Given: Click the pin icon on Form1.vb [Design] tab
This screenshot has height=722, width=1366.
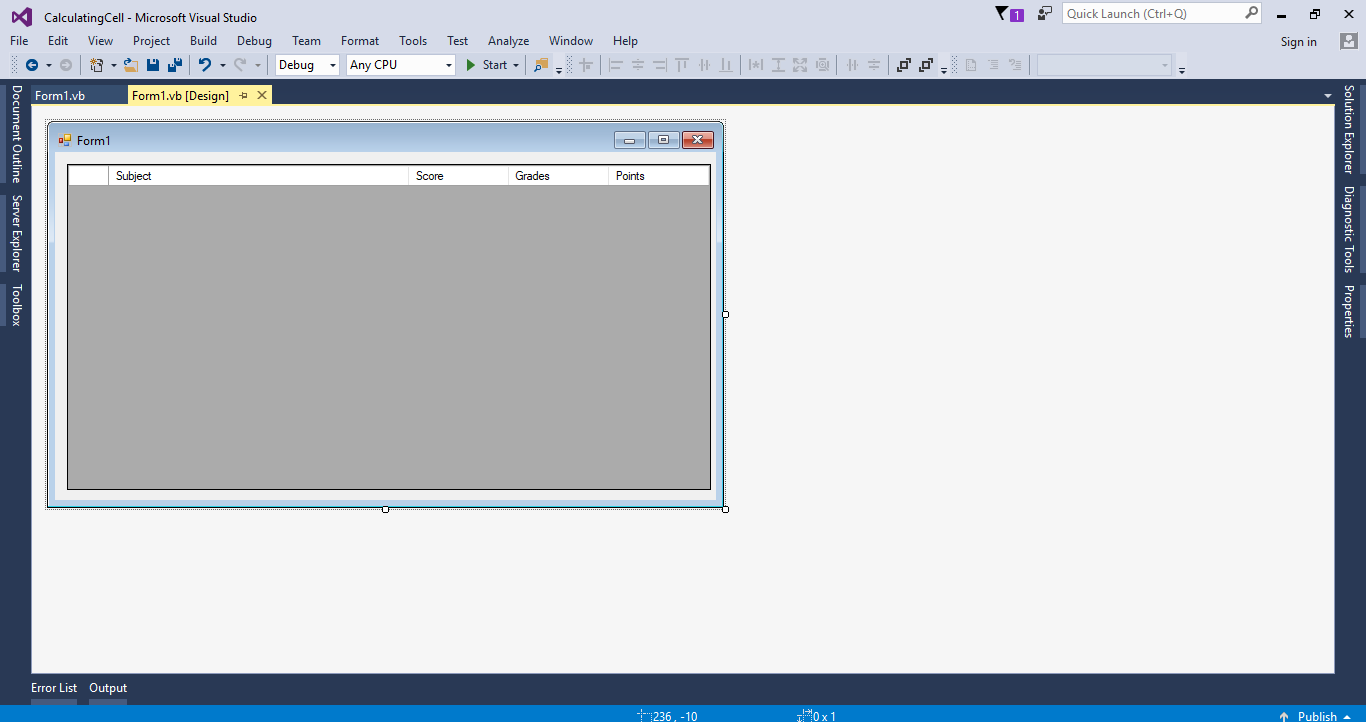Looking at the screenshot, I should [x=243, y=95].
